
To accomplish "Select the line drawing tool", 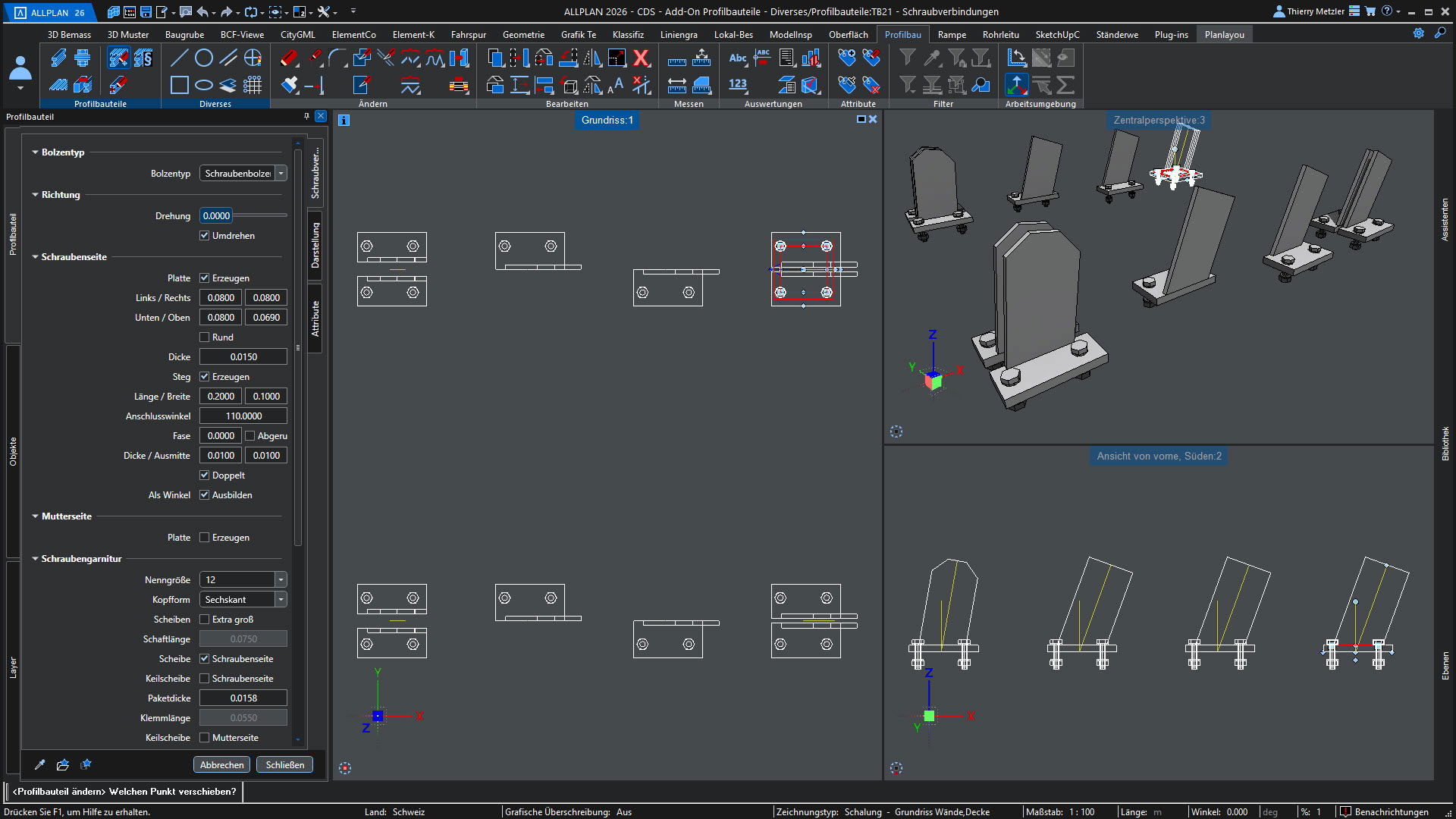I will tap(179, 58).
